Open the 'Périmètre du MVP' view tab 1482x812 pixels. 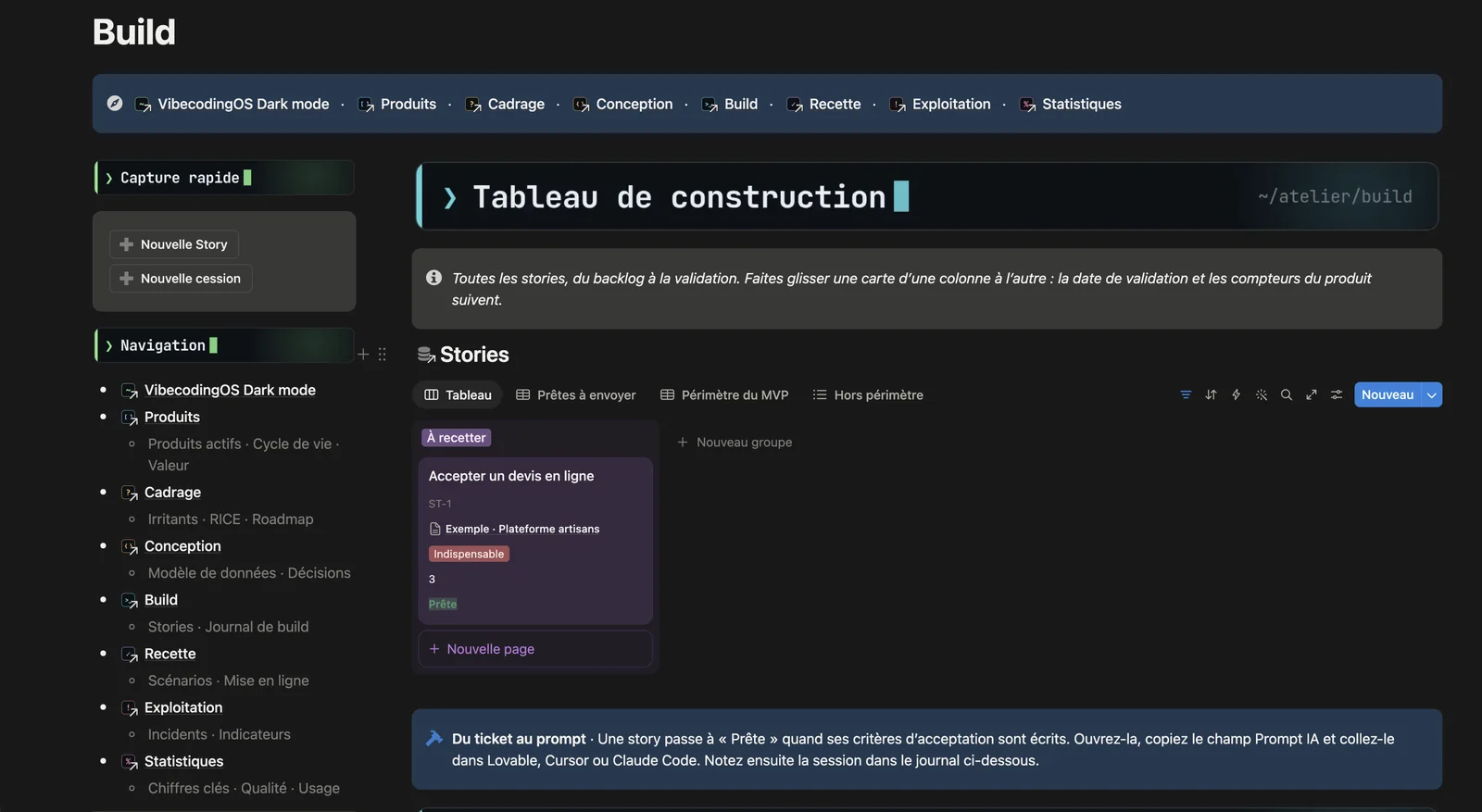[724, 394]
